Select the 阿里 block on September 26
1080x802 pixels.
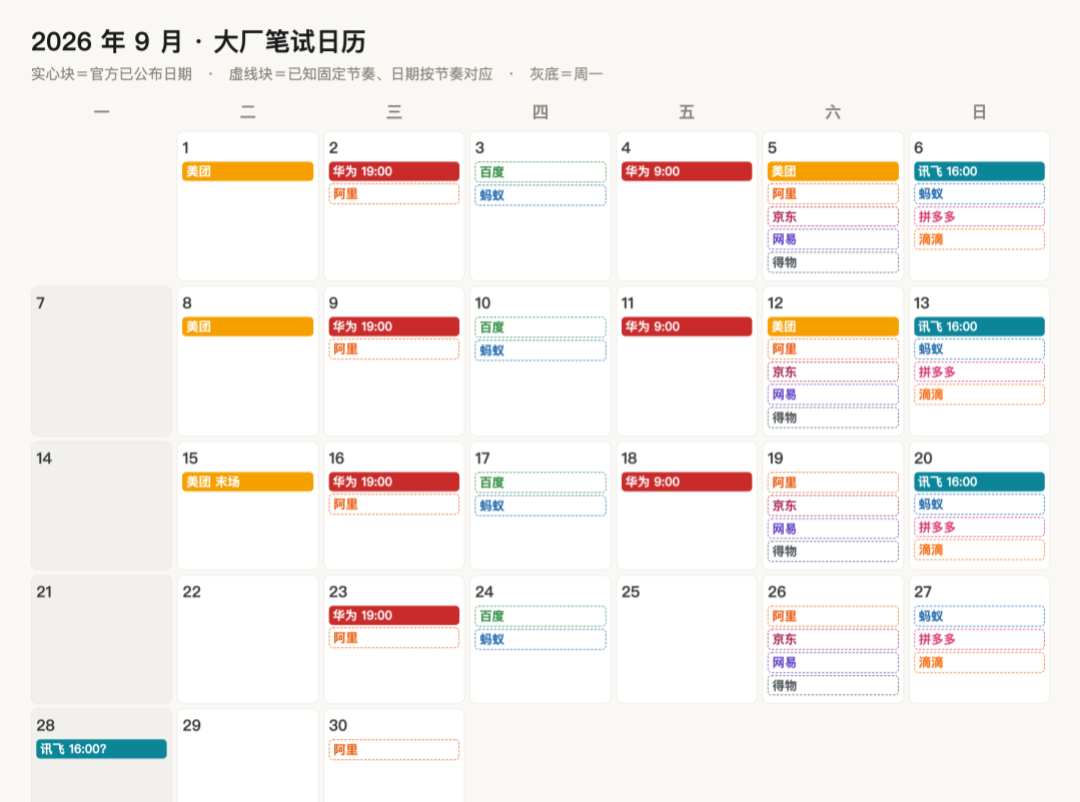coord(833,615)
